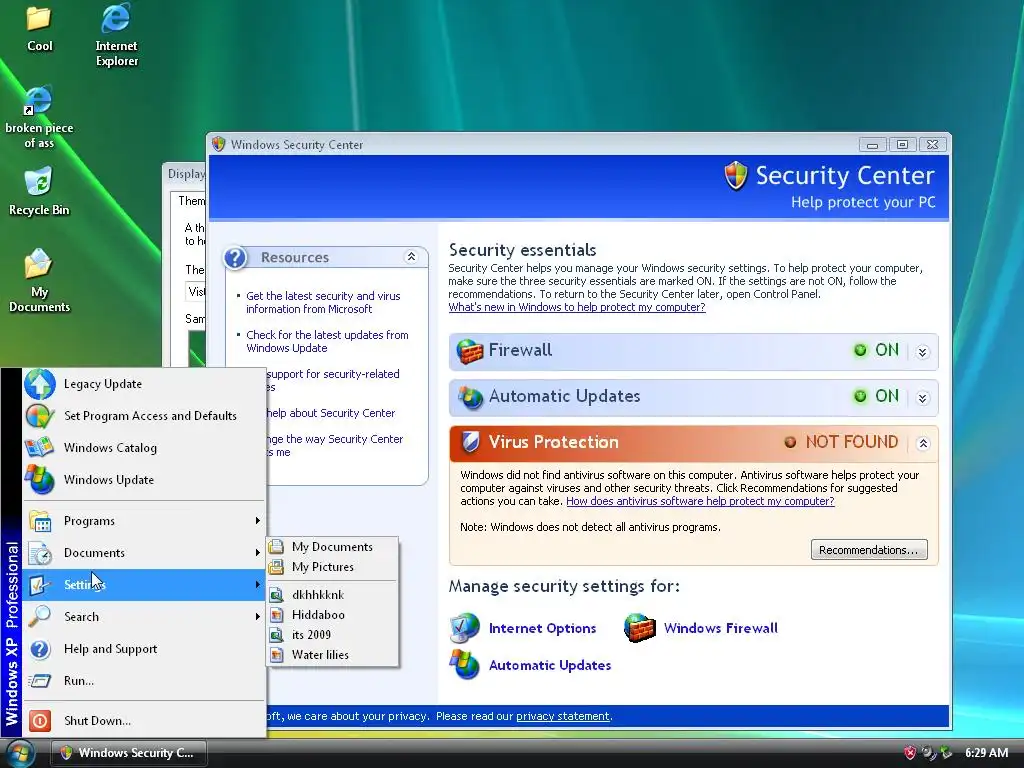Click Windows Firewall settings link
Viewport: 1024px width, 768px height.
(720, 628)
